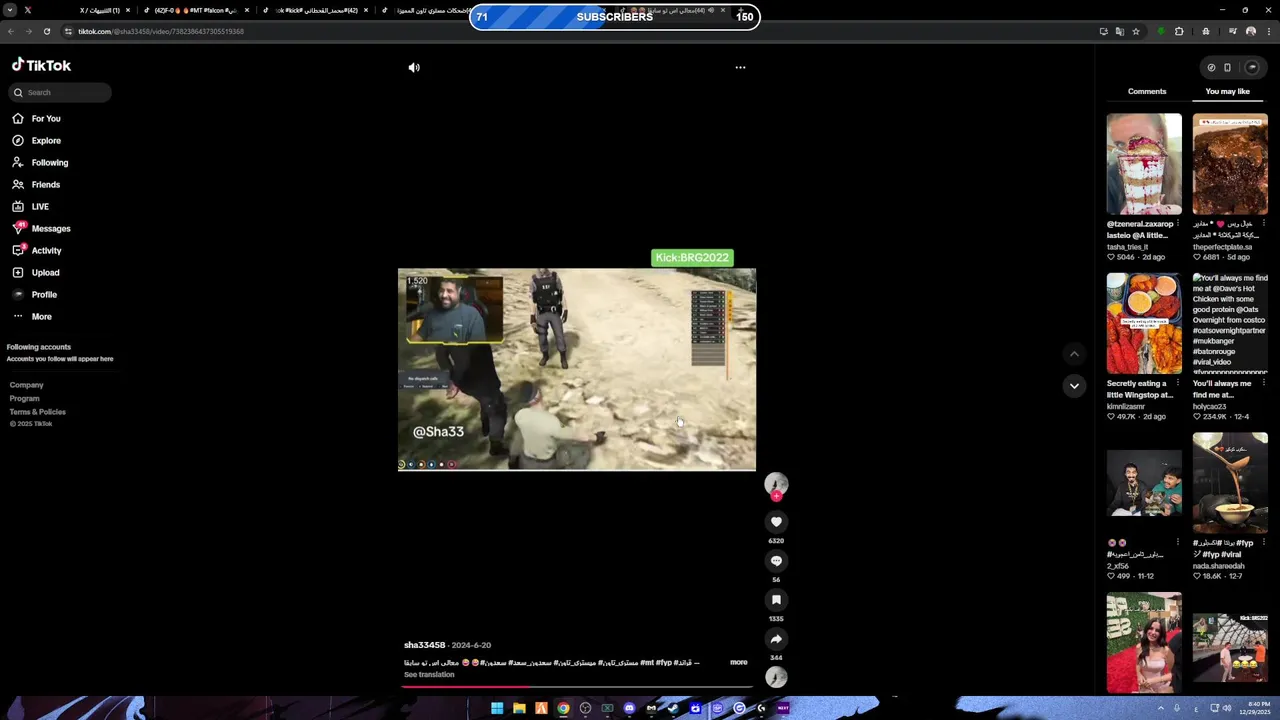
Task: Click the sha33458 username link
Action: (x=424, y=645)
